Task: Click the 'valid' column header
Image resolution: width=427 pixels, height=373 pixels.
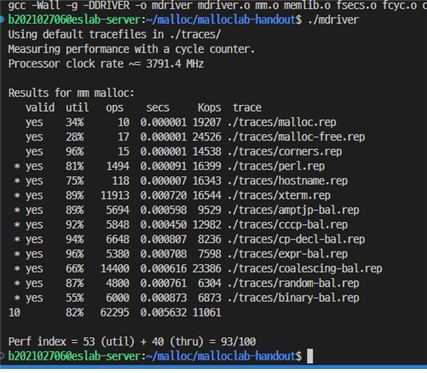Action: pyautogui.click(x=40, y=108)
